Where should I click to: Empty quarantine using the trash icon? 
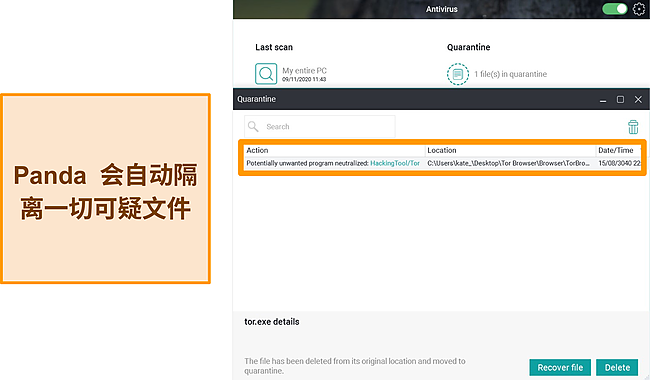633,127
